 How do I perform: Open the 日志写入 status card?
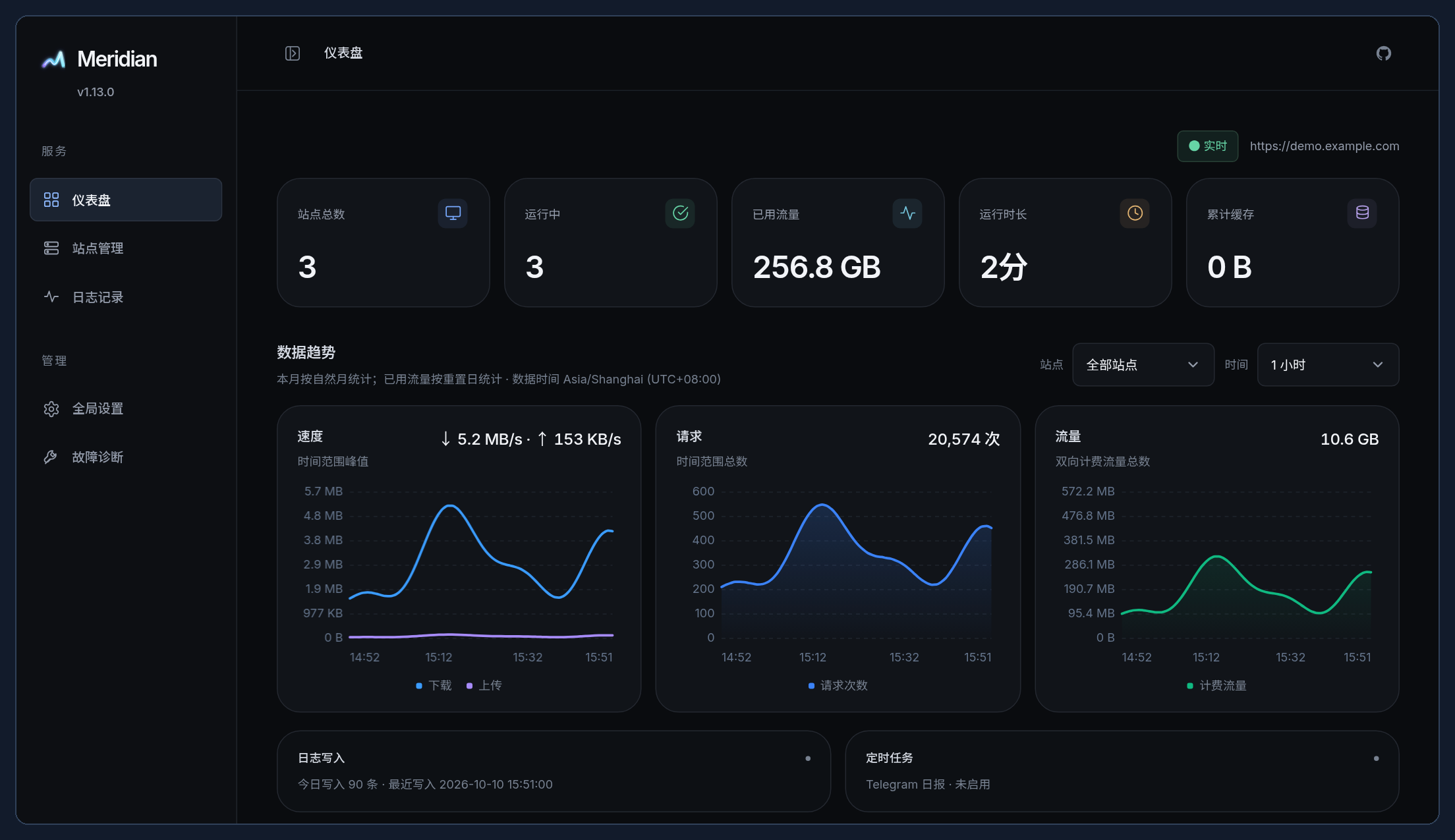554,771
